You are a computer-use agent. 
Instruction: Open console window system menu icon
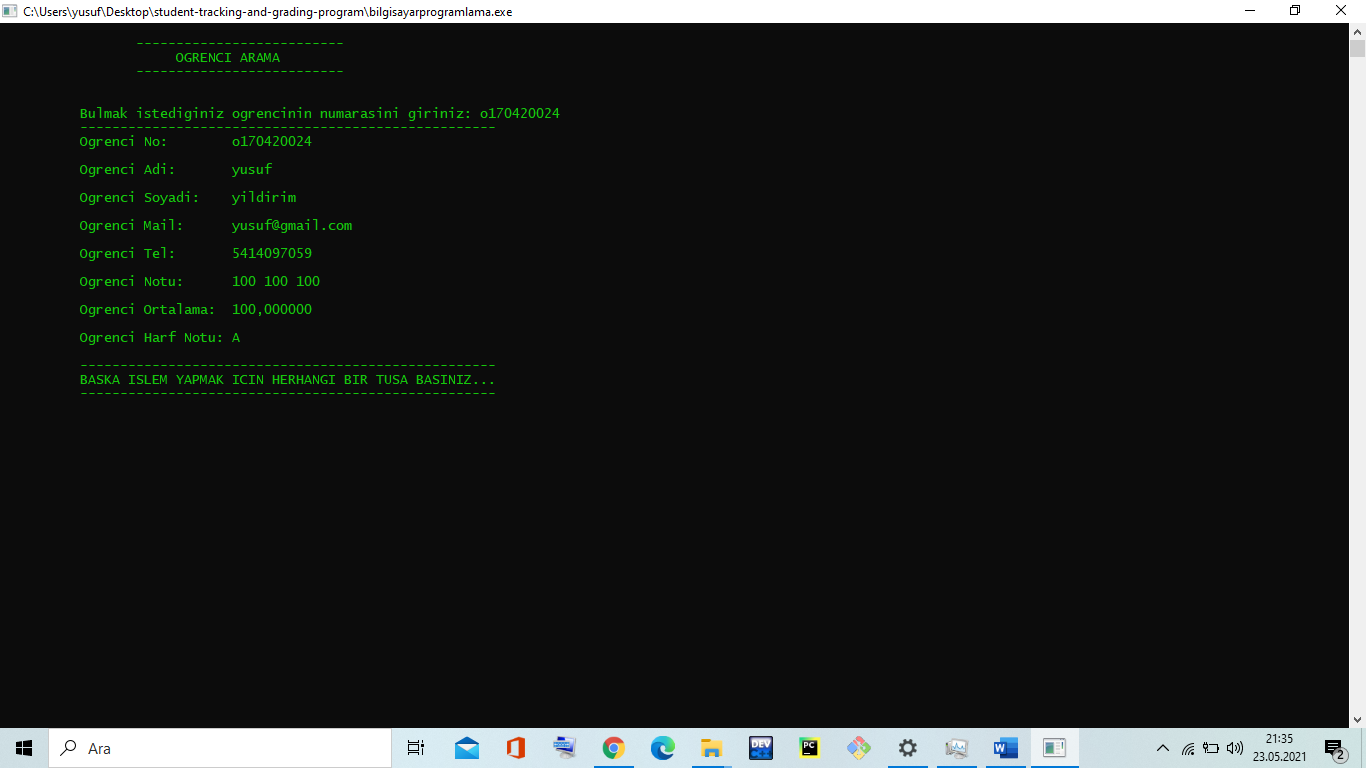[10, 11]
